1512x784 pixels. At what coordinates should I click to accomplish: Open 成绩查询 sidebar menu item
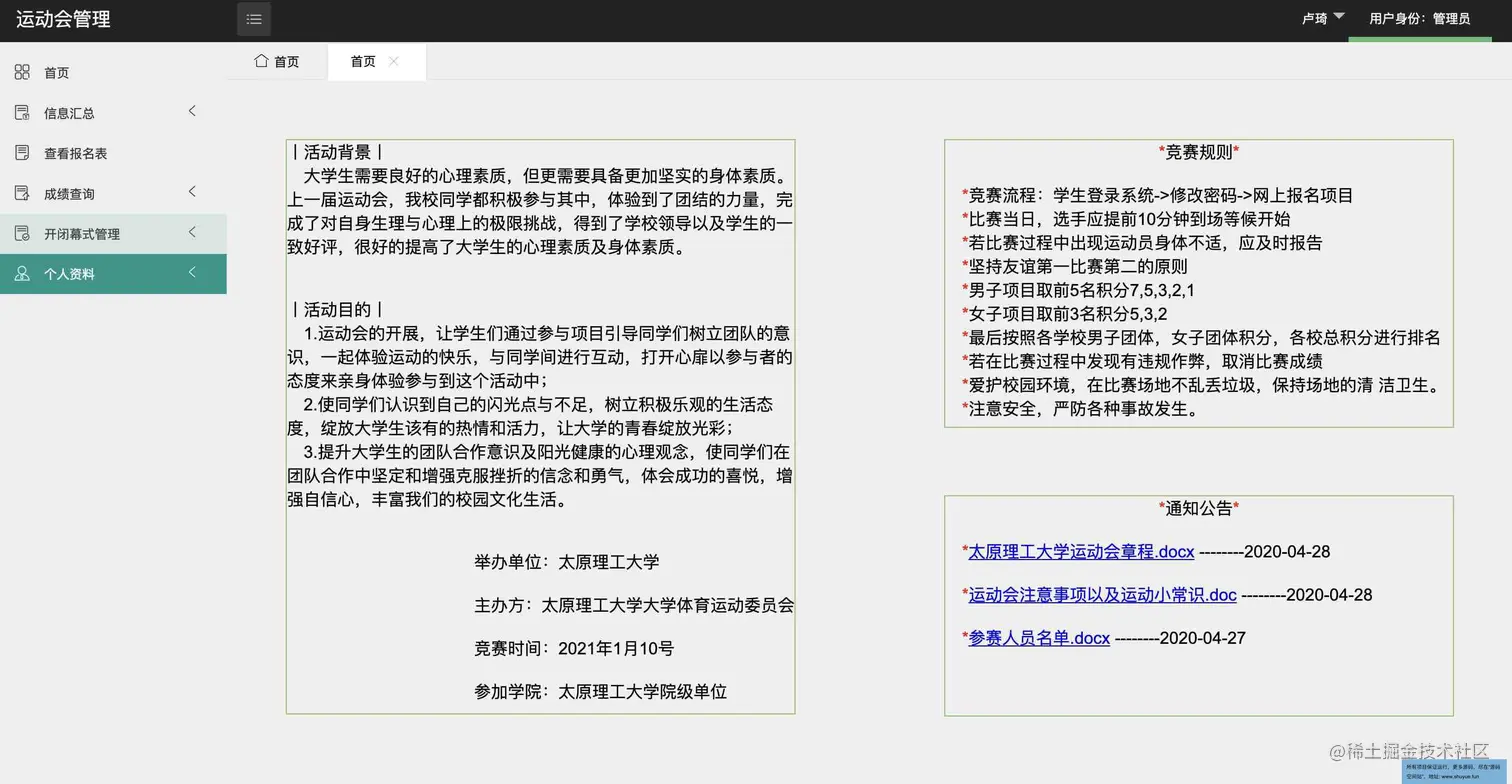pyautogui.click(x=113, y=193)
